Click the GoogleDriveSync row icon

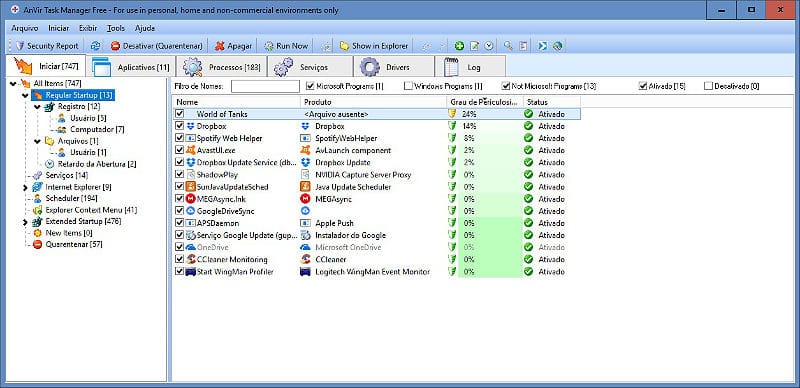pyautogui.click(x=190, y=211)
